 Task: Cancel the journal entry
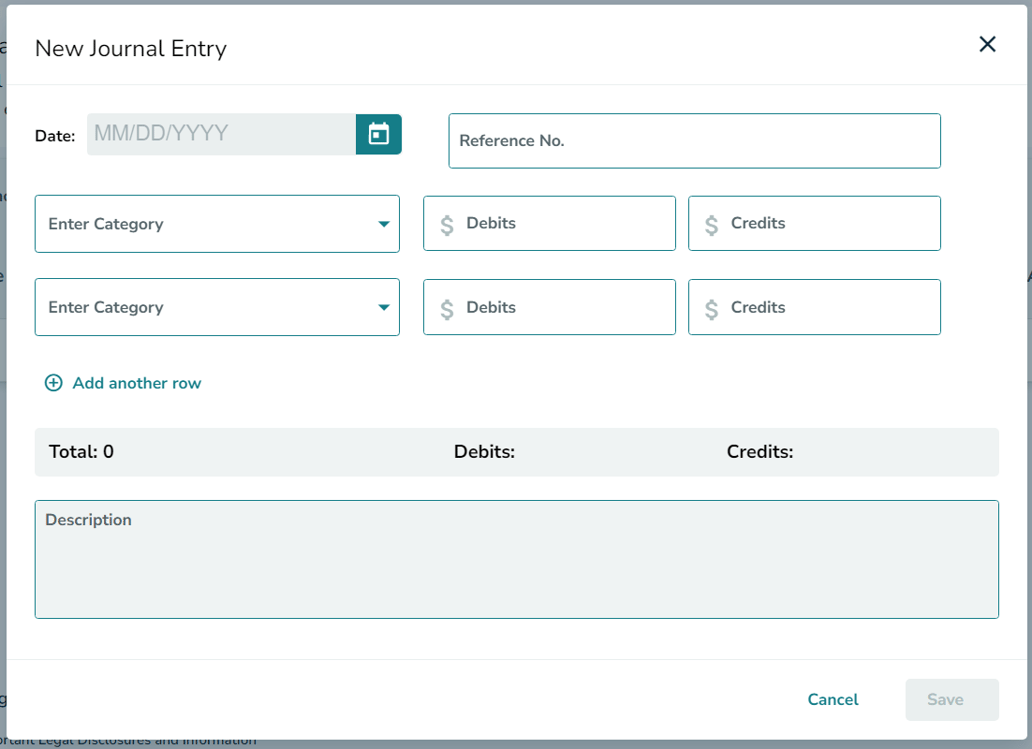point(833,700)
